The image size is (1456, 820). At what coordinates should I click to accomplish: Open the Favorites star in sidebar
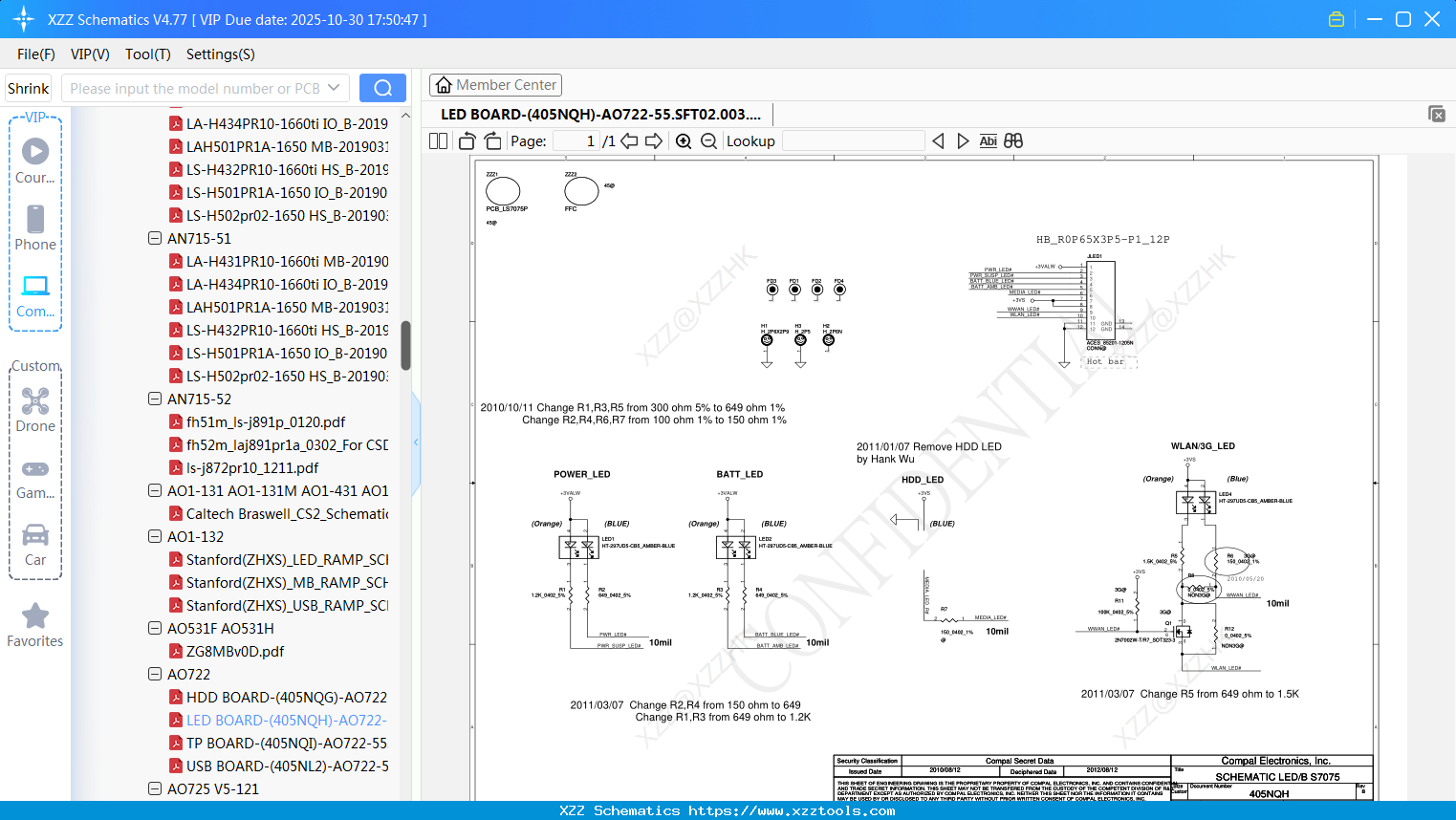pyautogui.click(x=35, y=626)
